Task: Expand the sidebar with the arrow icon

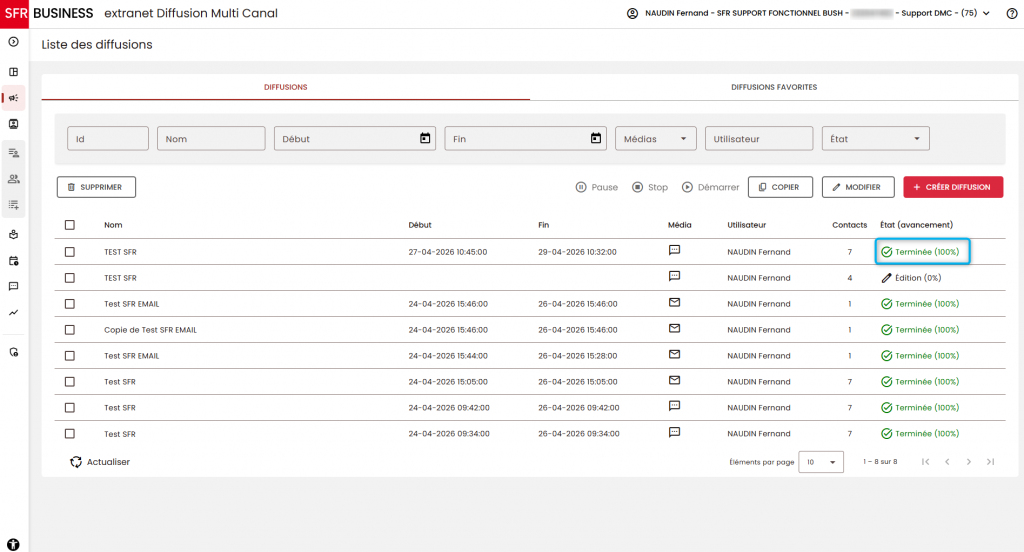Action: pyautogui.click(x=13, y=42)
